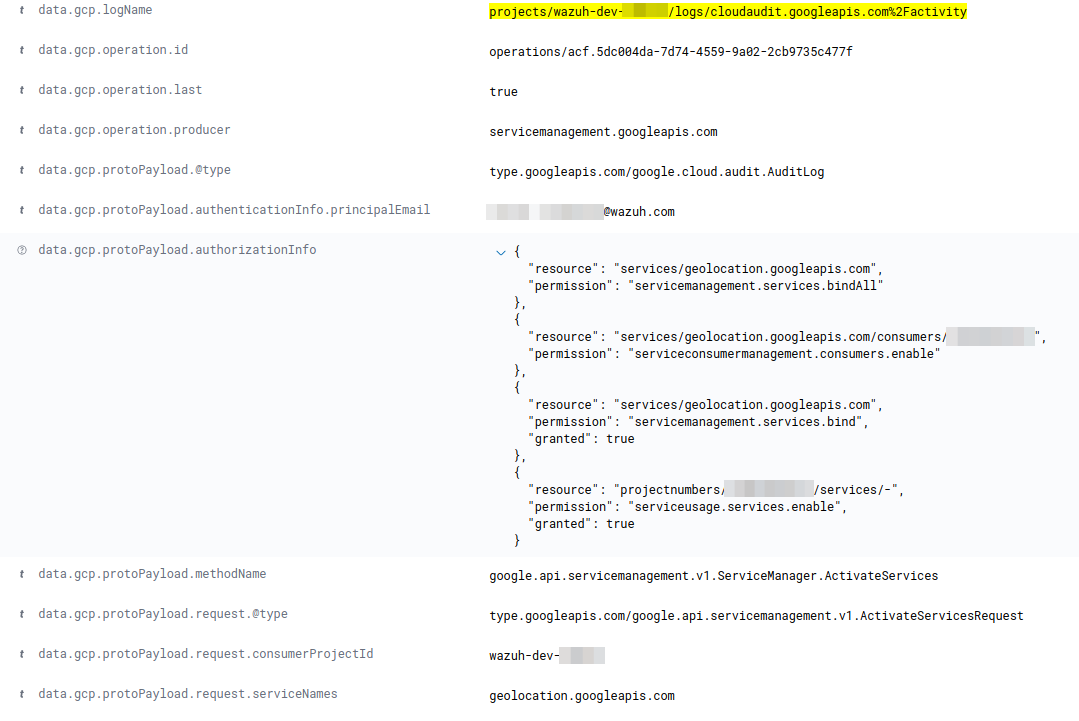Click the servicemanagement.googleapis.com producer value
The height and width of the screenshot is (721, 1079).
pos(603,131)
